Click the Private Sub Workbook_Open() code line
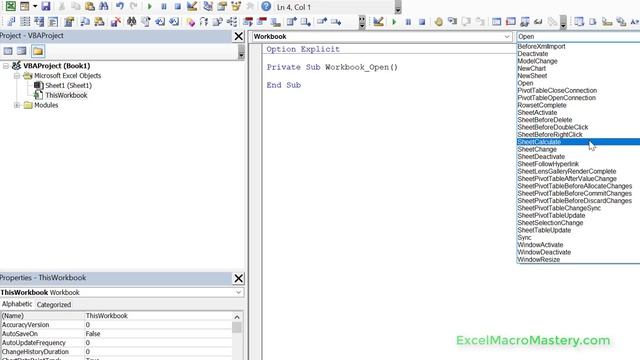The image size is (640, 360). click(x=332, y=67)
